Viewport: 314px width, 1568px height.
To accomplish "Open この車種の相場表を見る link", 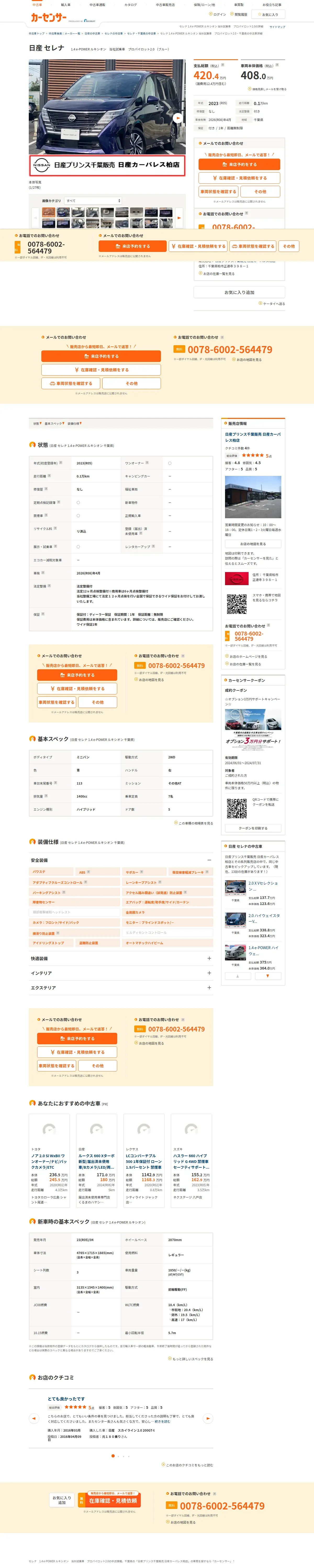I will click(x=194, y=823).
